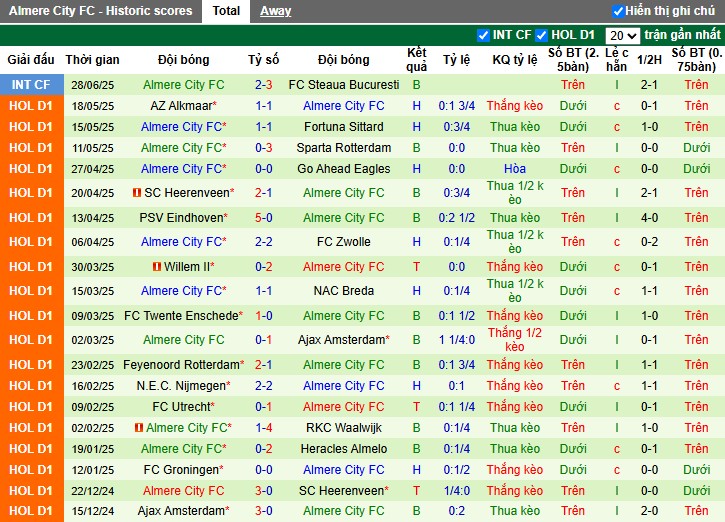Select Go Ahead Eagles team name
725x522 pixels.
pos(344,169)
